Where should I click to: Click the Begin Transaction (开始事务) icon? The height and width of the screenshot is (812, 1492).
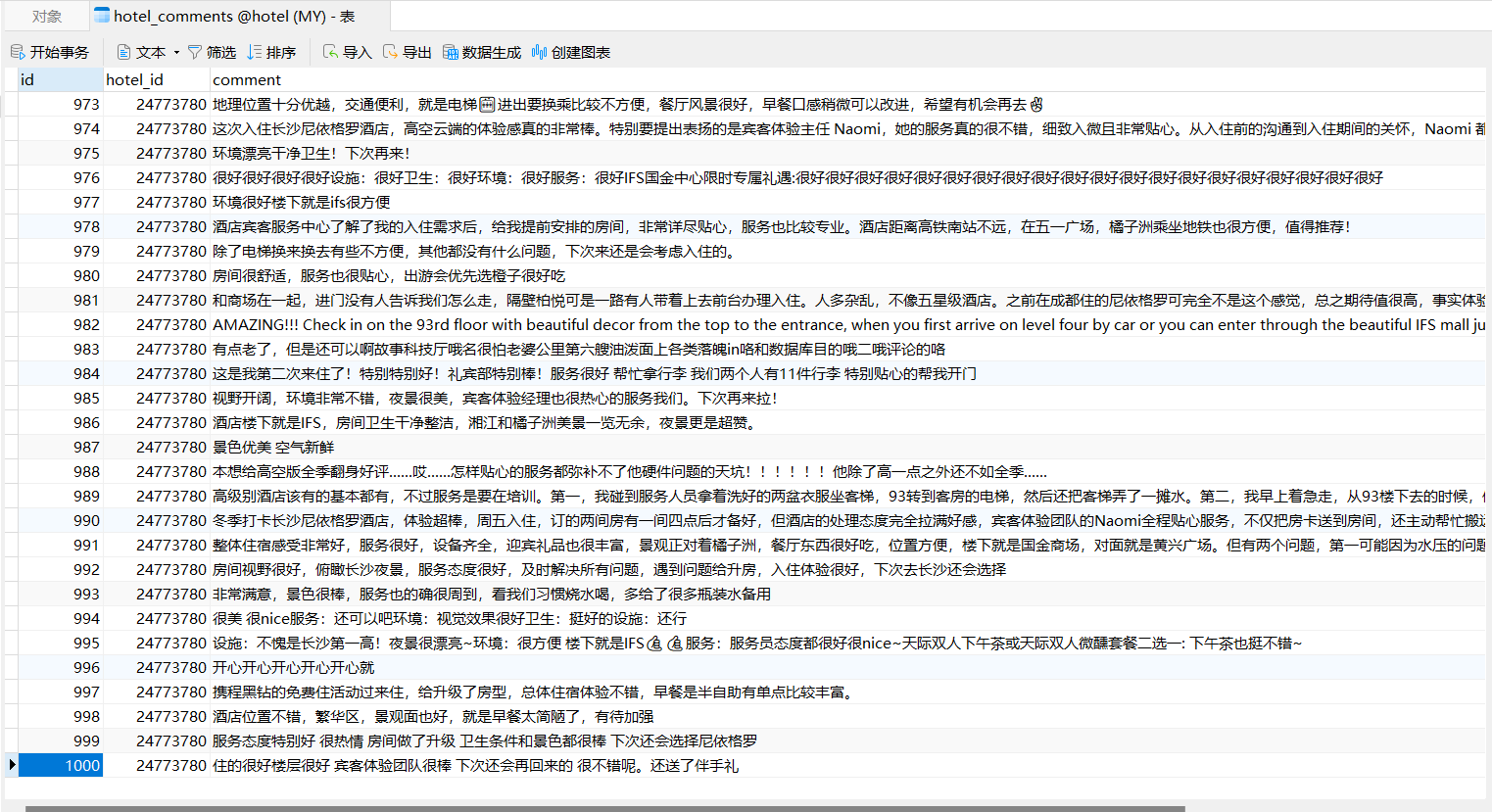point(18,52)
